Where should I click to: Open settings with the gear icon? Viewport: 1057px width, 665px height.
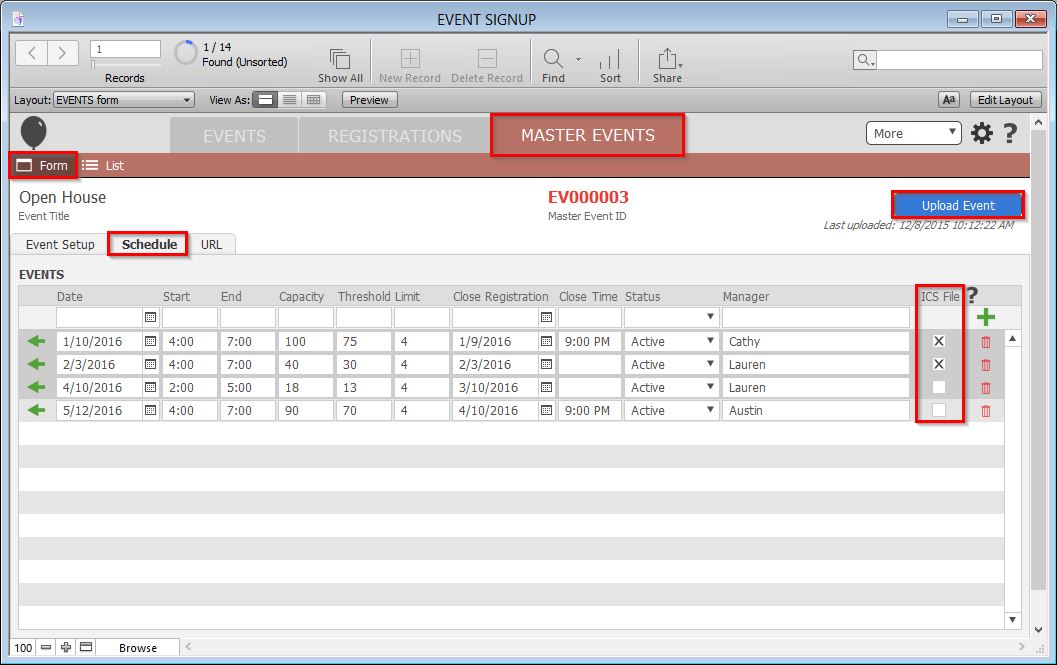tap(982, 133)
